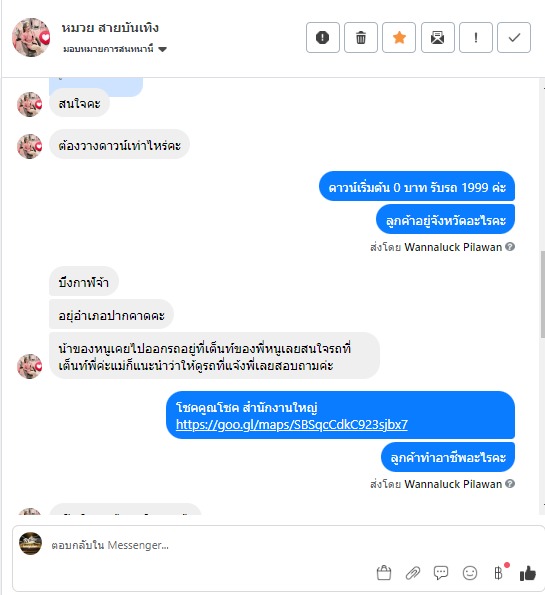
Task: Click the customer name in the conversation header
Action: (x=110, y=28)
